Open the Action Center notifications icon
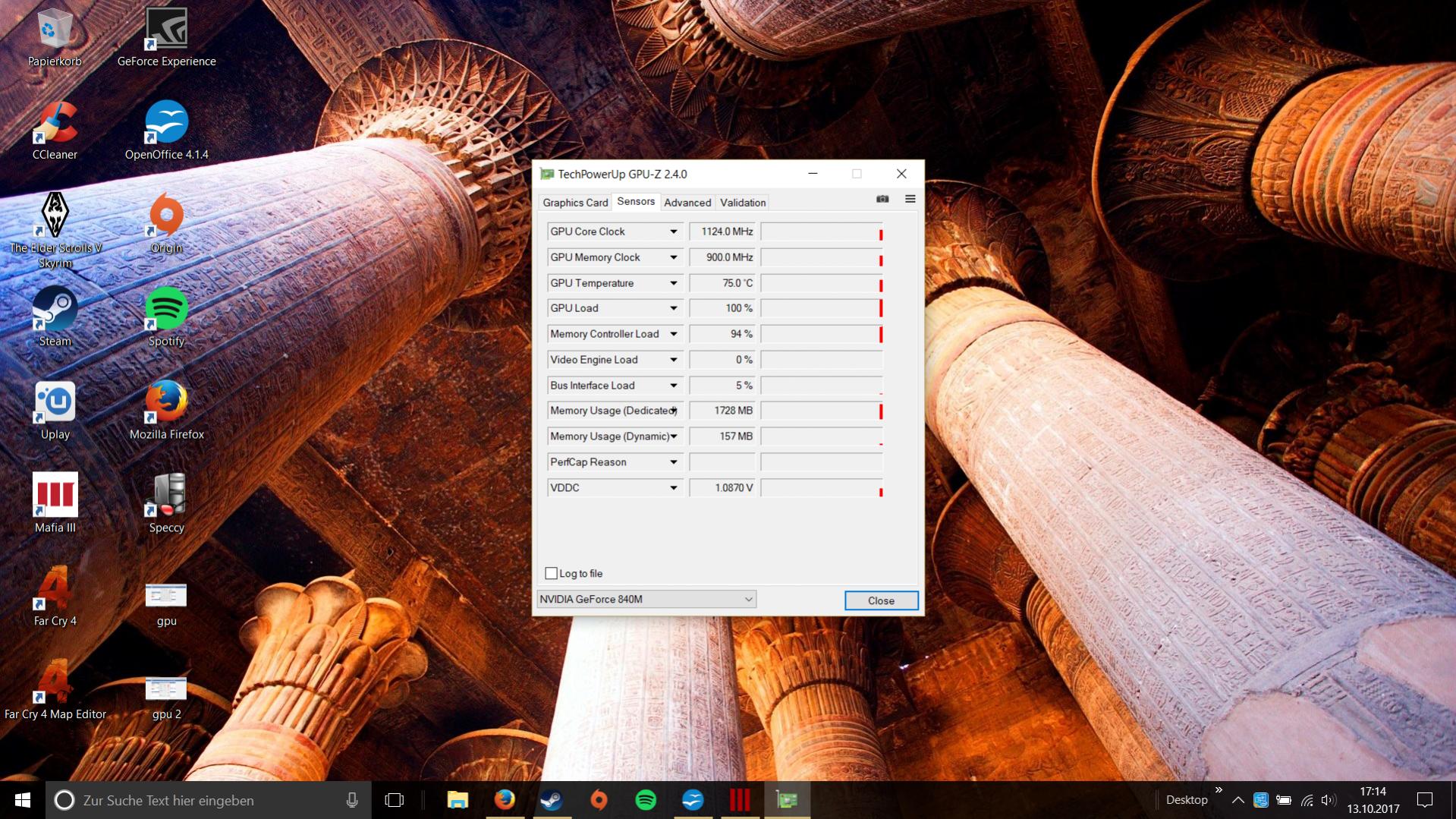Screen dimensions: 1456x819 [x=1425, y=800]
